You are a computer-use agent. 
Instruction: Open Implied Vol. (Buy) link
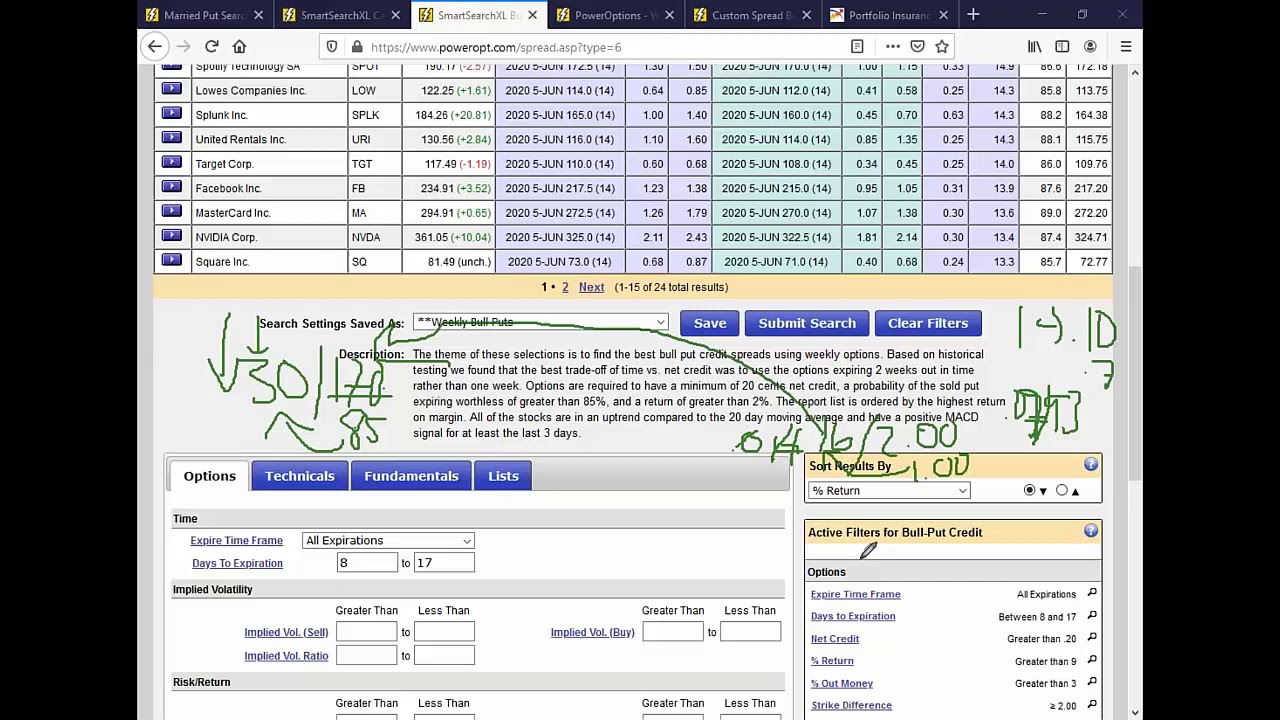(x=592, y=632)
